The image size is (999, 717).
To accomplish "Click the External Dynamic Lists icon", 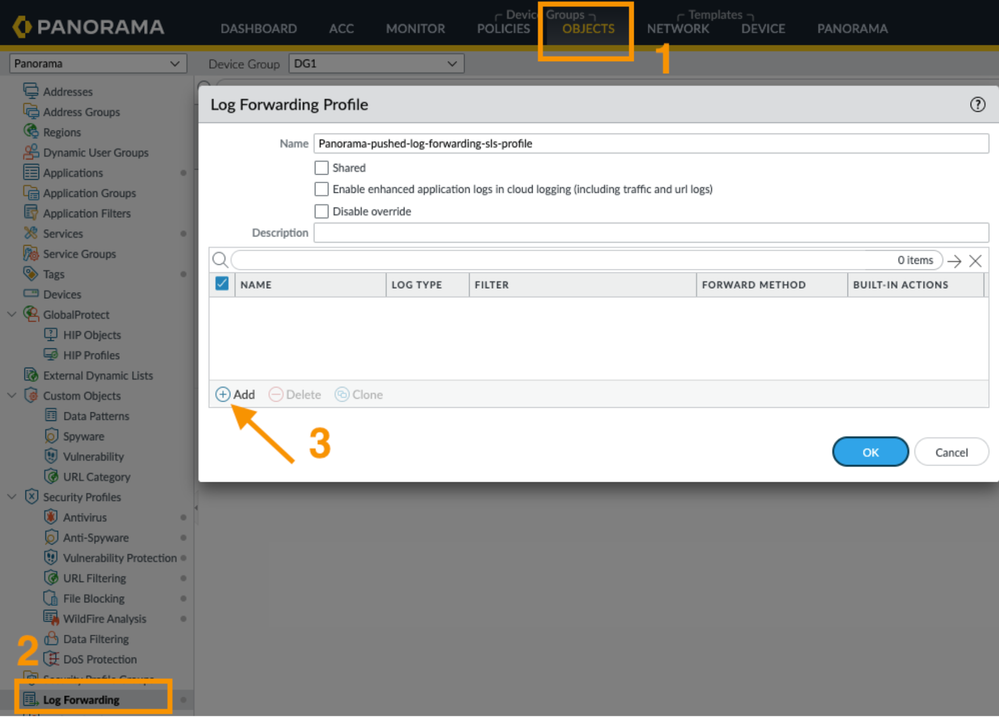I will (x=31, y=376).
